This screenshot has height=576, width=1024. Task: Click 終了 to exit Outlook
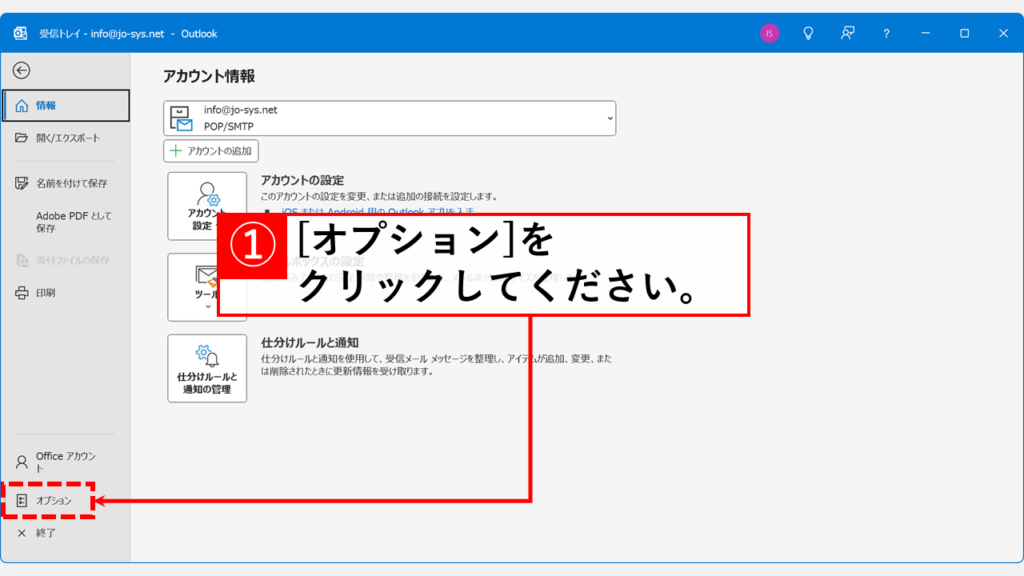point(66,533)
